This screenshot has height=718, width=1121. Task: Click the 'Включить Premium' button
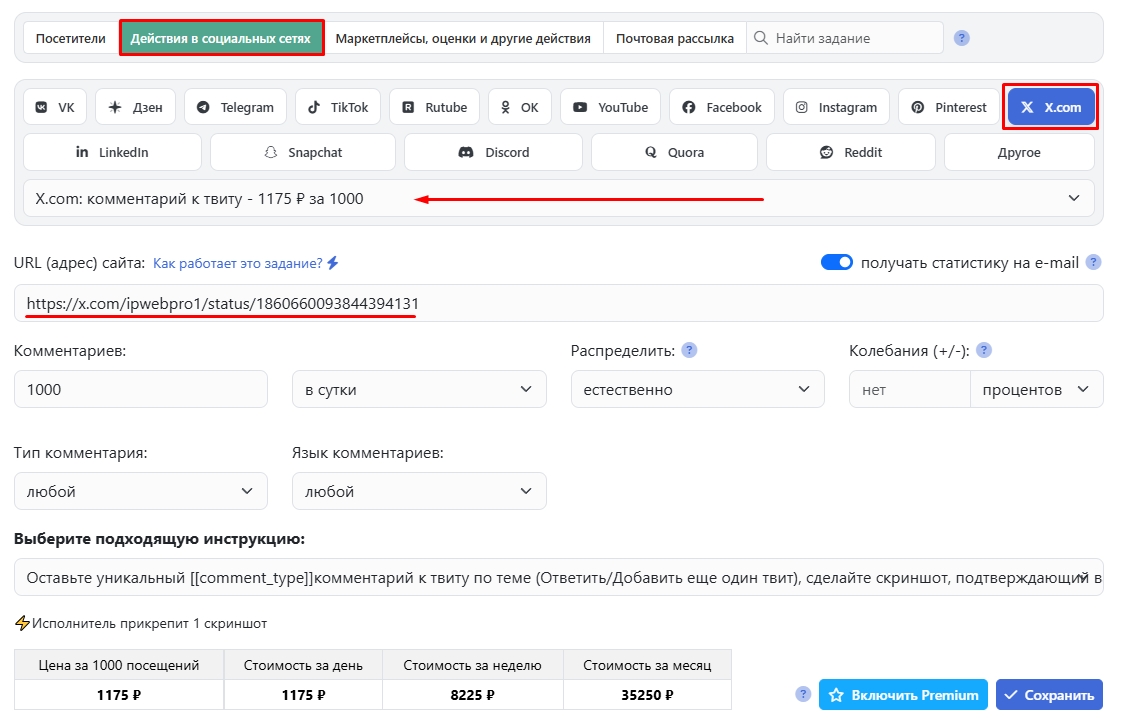click(903, 694)
